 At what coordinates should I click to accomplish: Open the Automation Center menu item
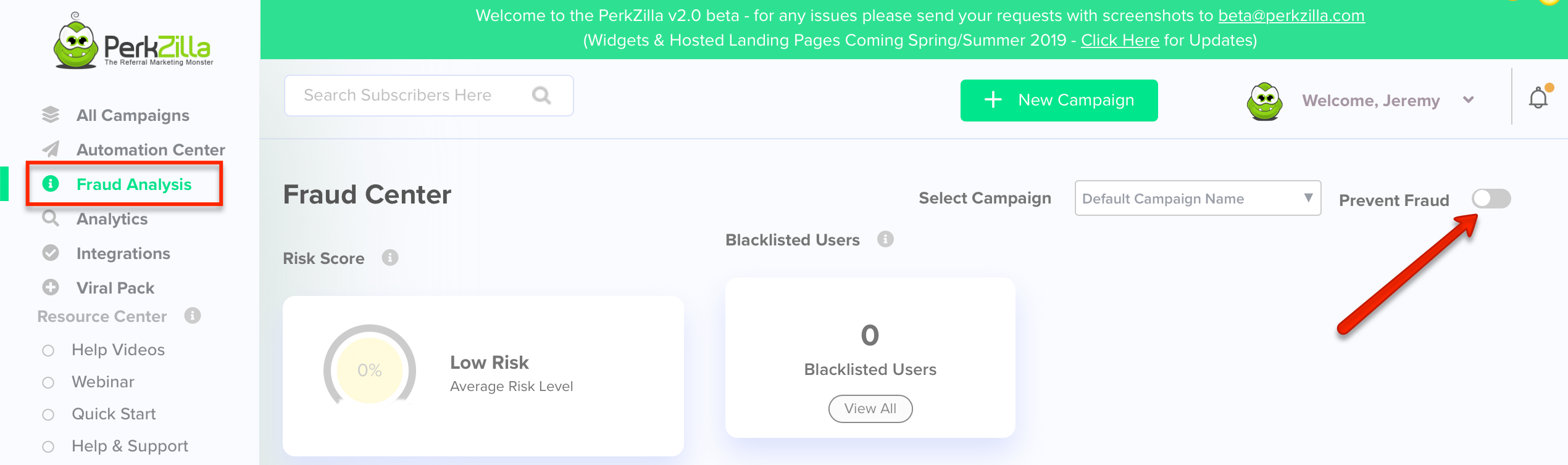(x=150, y=150)
